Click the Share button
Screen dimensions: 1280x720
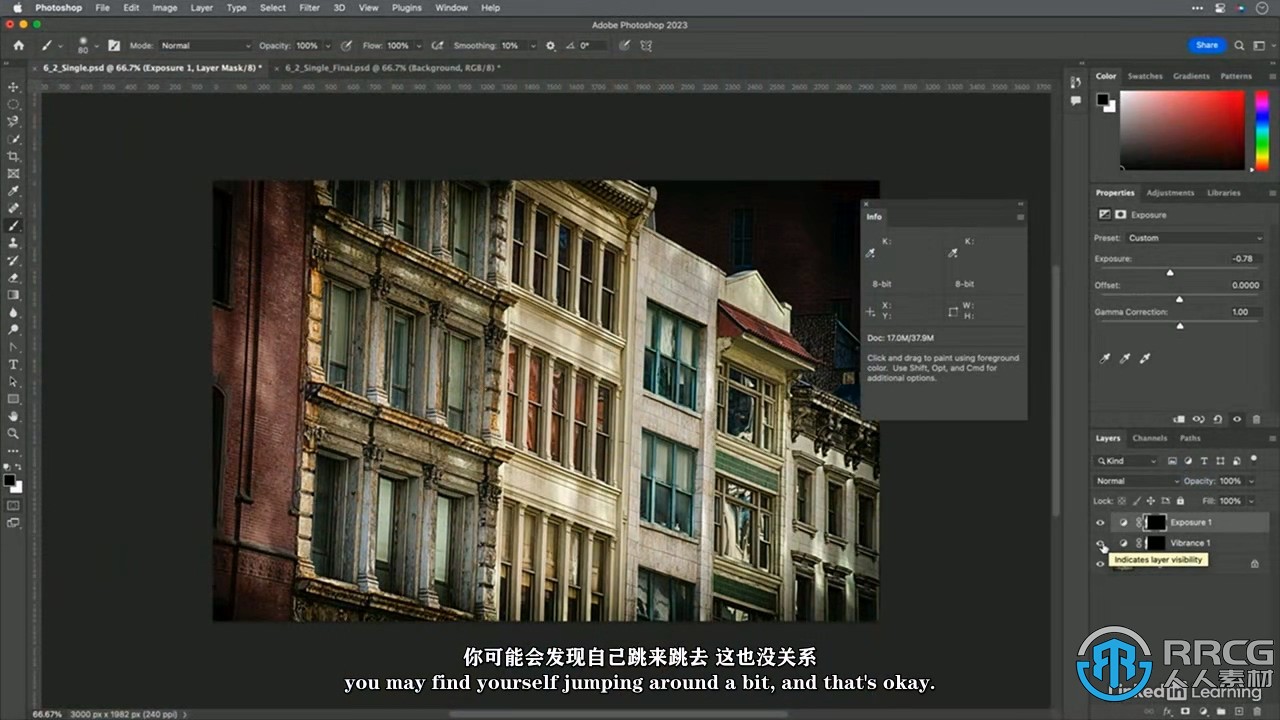pyautogui.click(x=1207, y=45)
